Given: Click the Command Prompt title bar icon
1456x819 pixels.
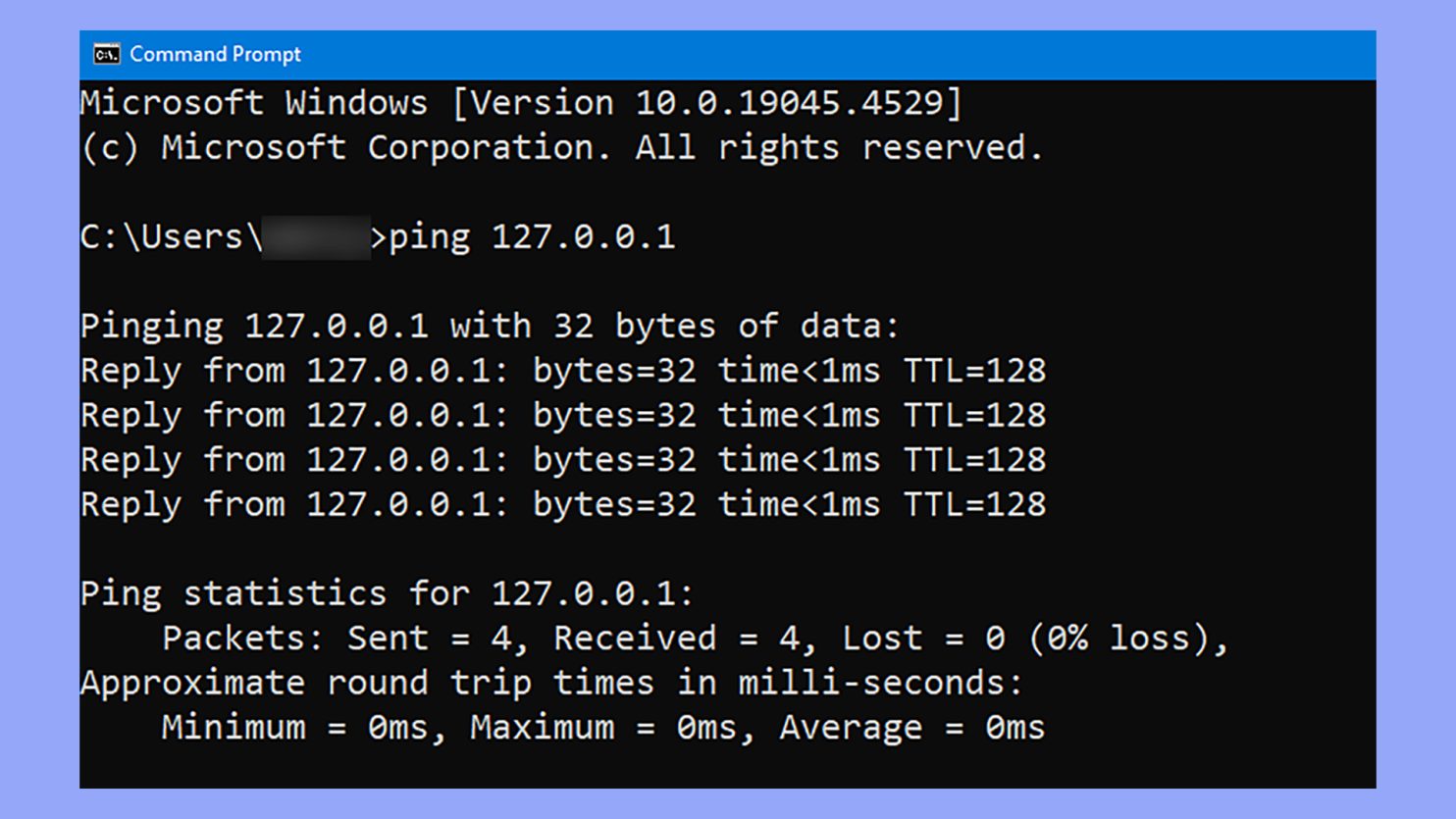Looking at the screenshot, I should coord(106,55).
